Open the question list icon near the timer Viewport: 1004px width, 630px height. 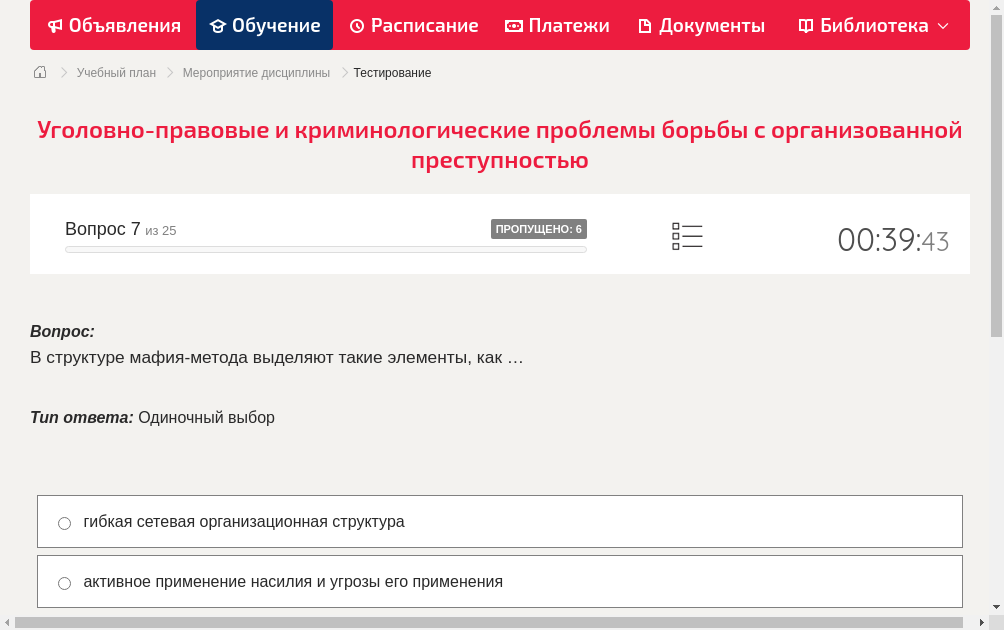[x=687, y=236]
